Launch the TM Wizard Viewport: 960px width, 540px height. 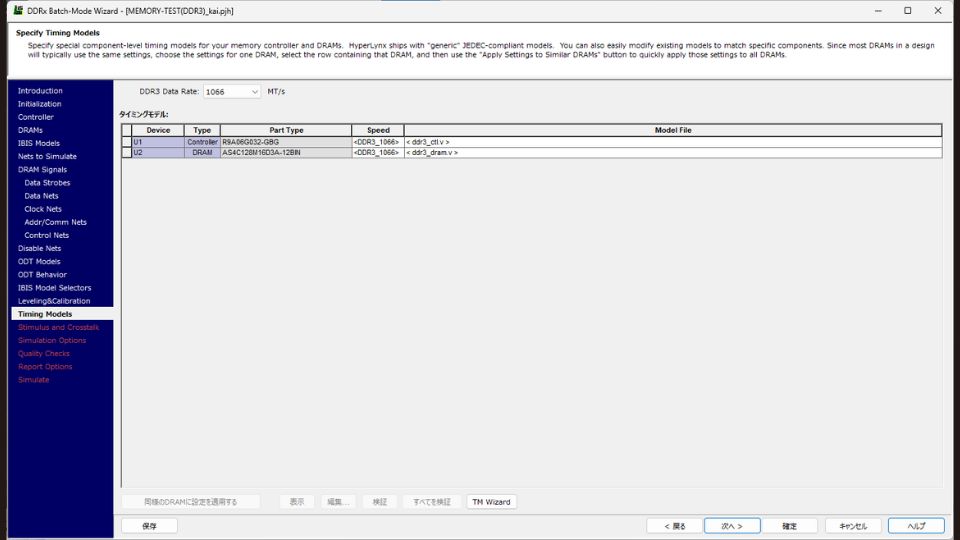pos(491,502)
